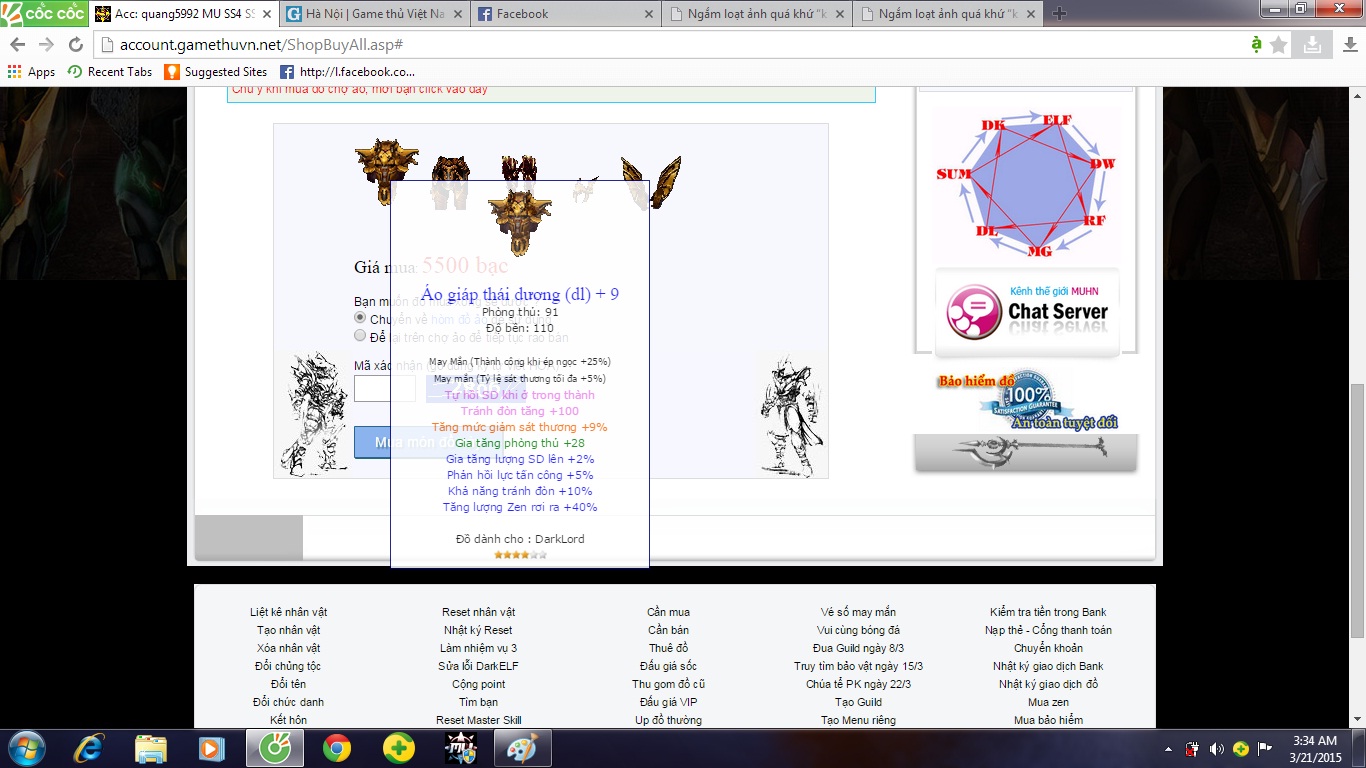Open the Liệt kê nhân vật link
Image resolution: width=1366 pixels, height=768 pixels.
pos(288,612)
